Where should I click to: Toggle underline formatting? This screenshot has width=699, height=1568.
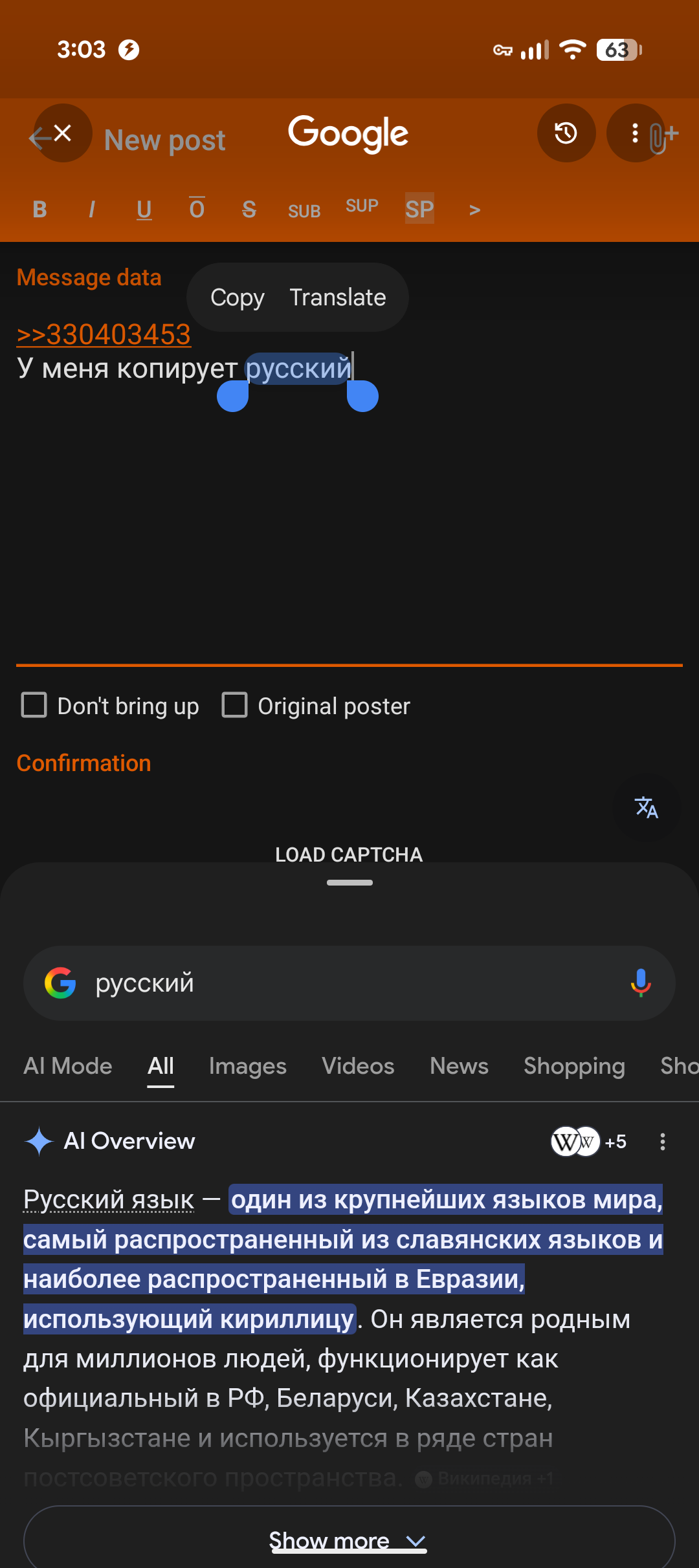(144, 210)
